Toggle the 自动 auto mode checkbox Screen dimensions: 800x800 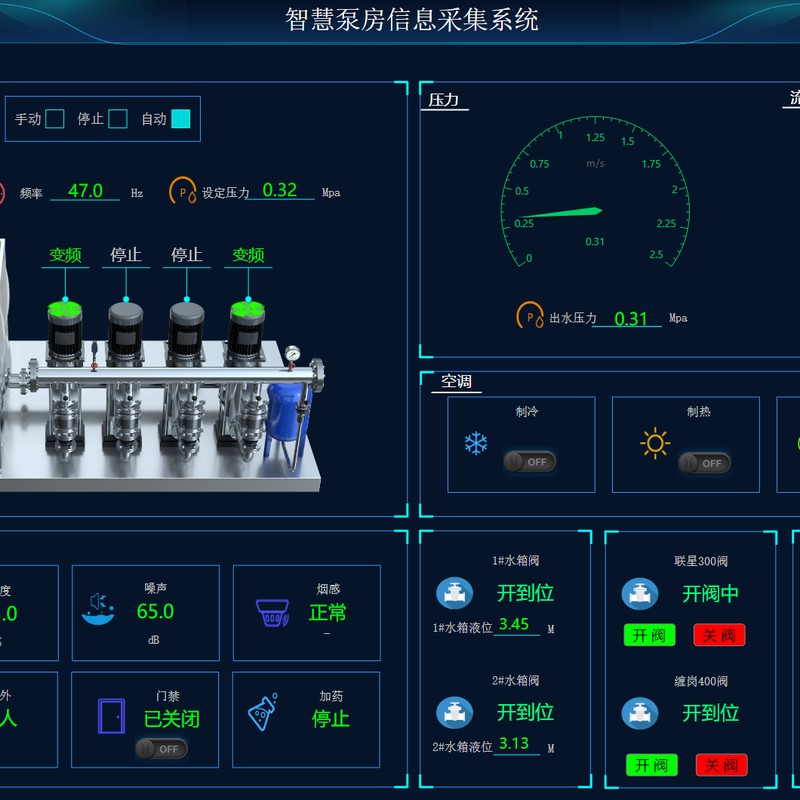pos(181,119)
